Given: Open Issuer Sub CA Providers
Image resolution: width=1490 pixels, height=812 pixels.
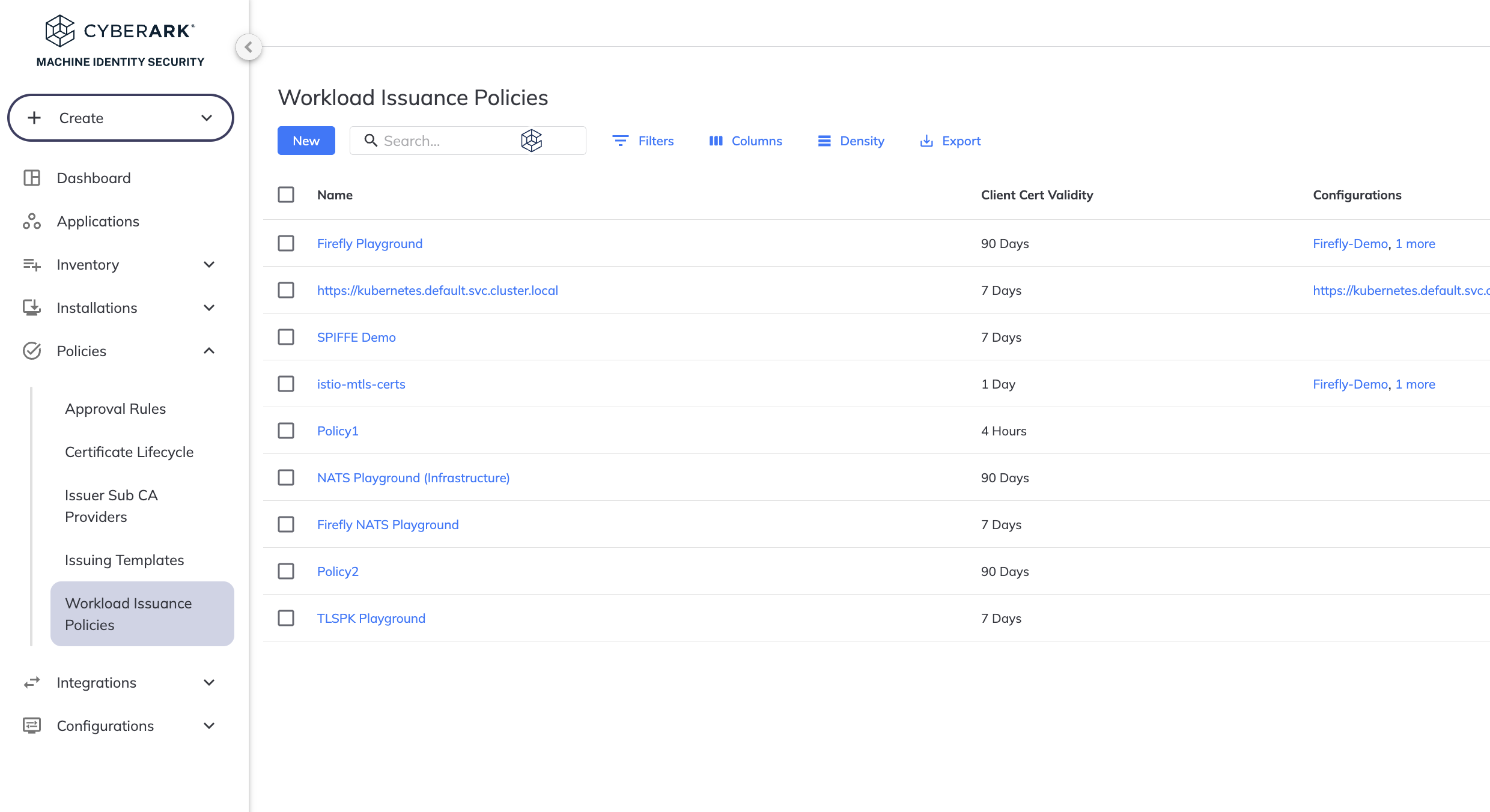Looking at the screenshot, I should [x=111, y=506].
